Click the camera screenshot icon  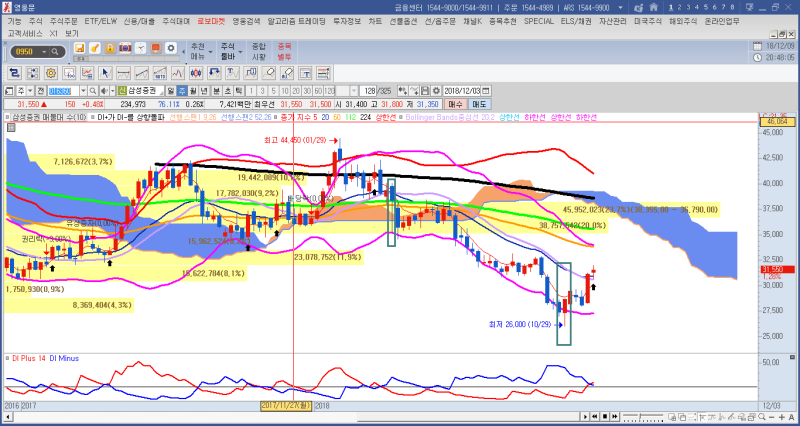coord(126,48)
